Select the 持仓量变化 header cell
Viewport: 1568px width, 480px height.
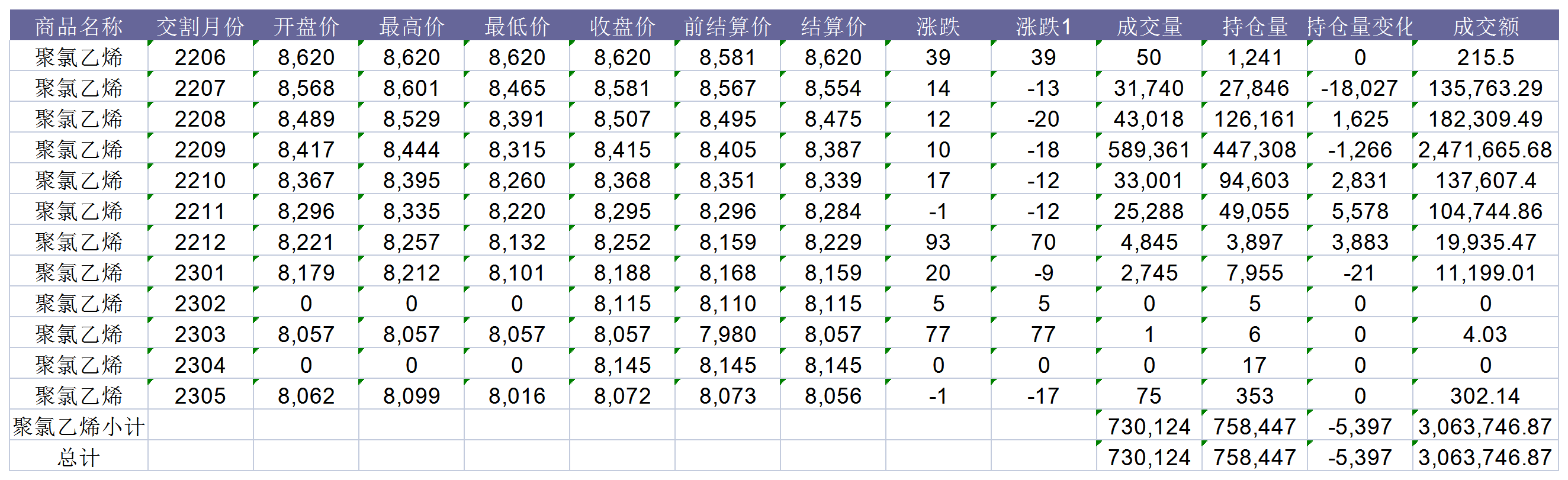[1359, 26]
